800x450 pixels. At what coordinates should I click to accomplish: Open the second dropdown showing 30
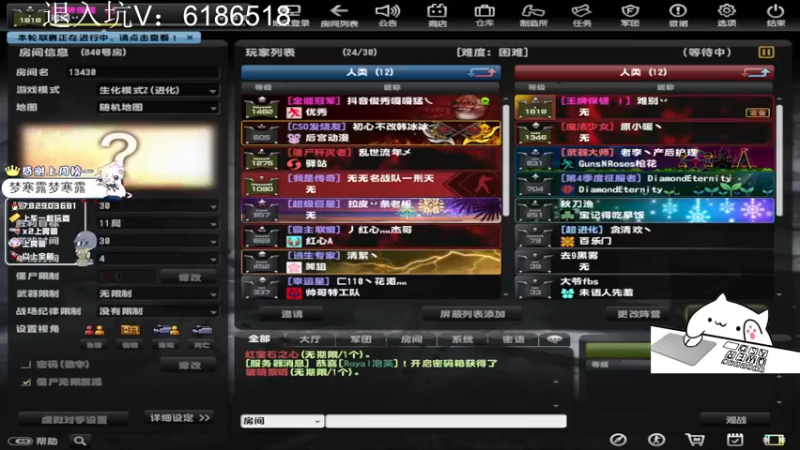(158, 241)
